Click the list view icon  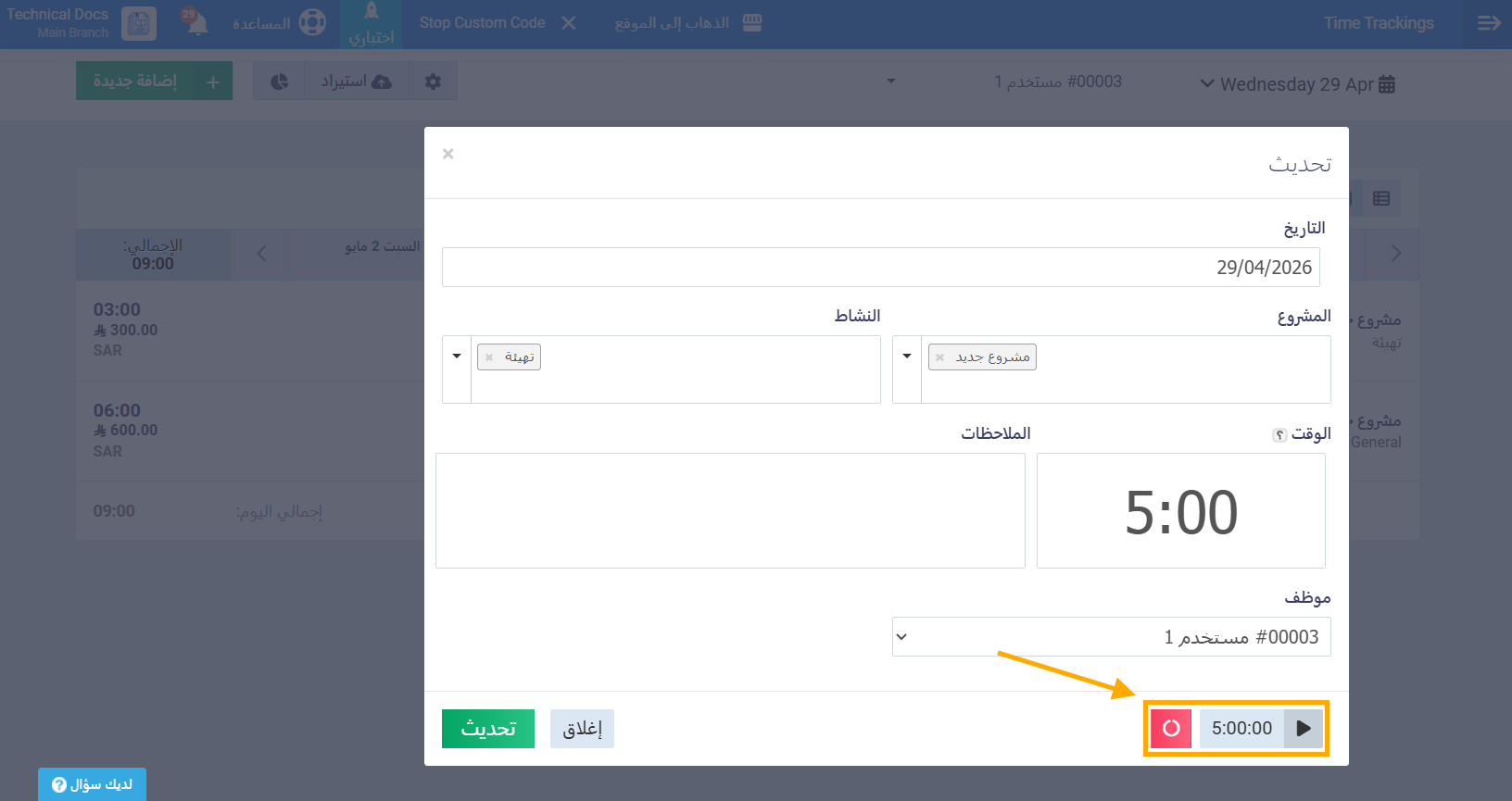tap(1381, 198)
